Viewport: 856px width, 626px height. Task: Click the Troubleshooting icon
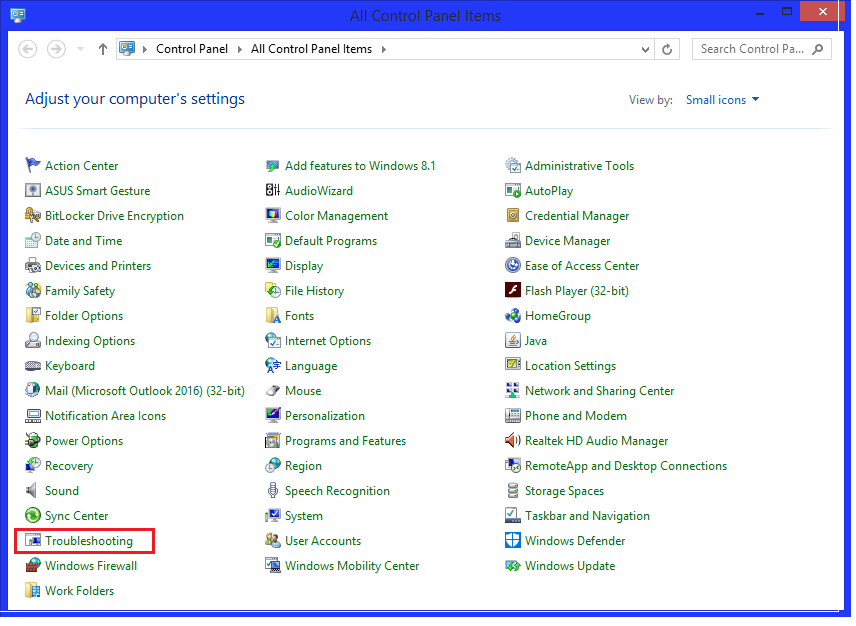pos(33,541)
